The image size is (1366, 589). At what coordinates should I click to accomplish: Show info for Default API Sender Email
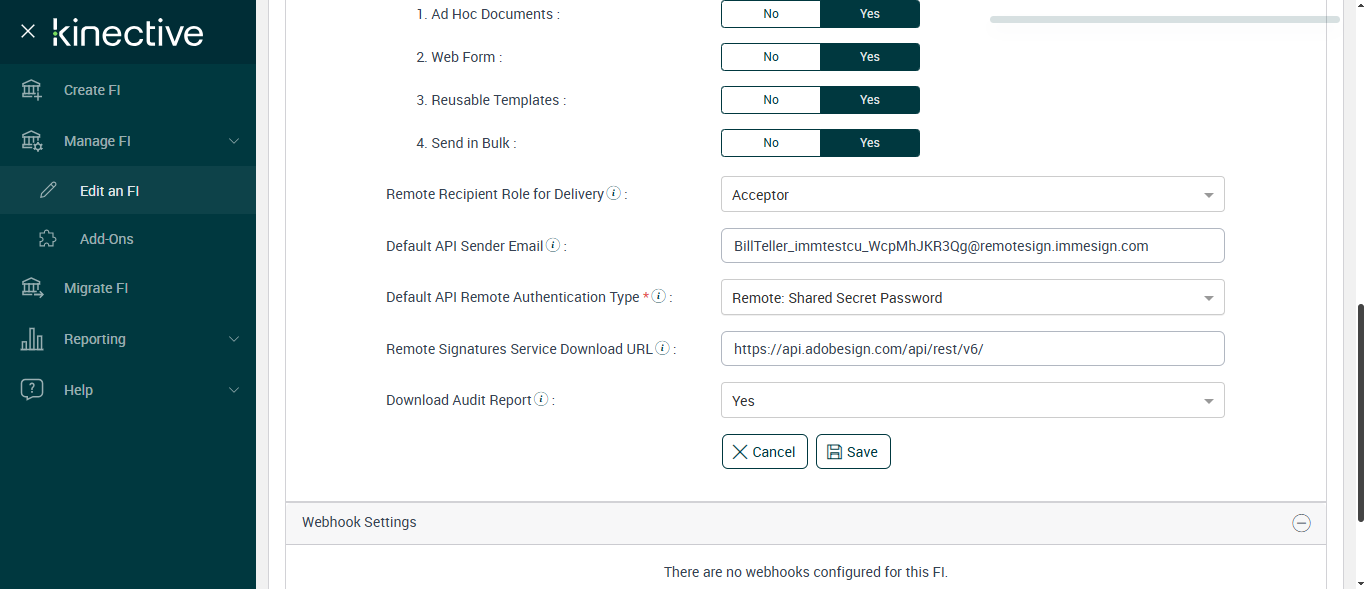(x=553, y=245)
